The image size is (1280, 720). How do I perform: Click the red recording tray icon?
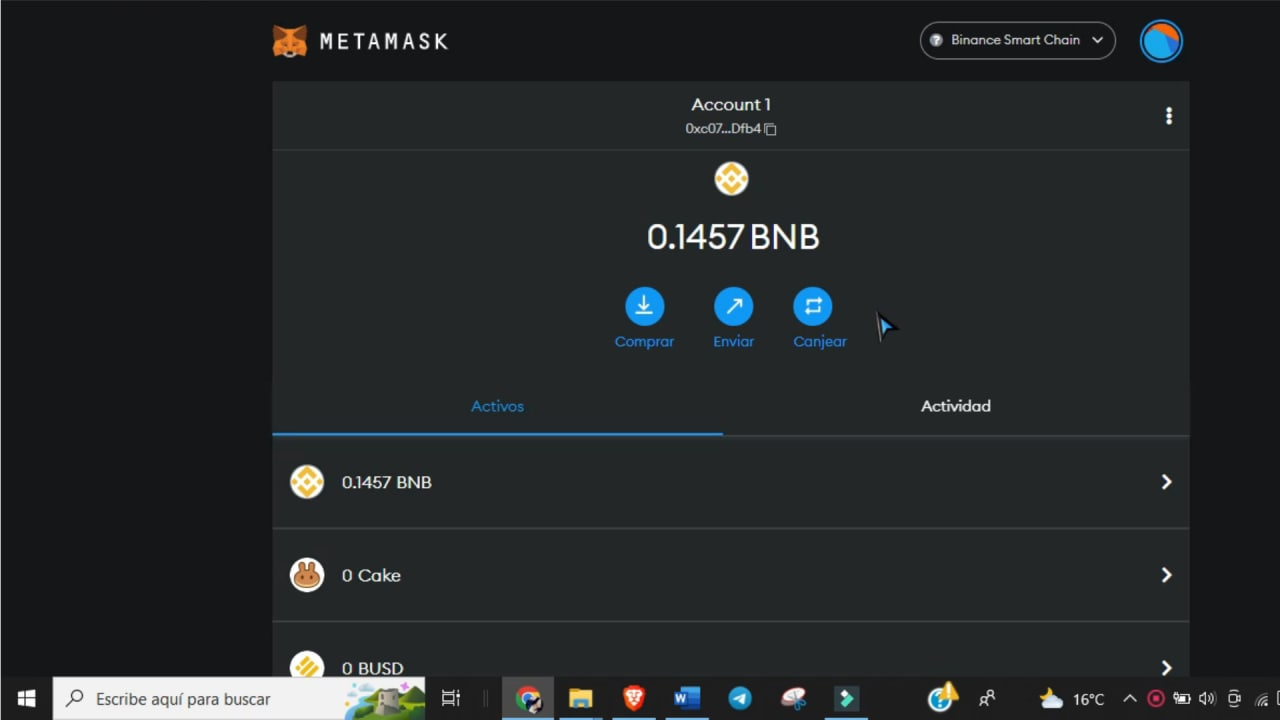click(1155, 699)
